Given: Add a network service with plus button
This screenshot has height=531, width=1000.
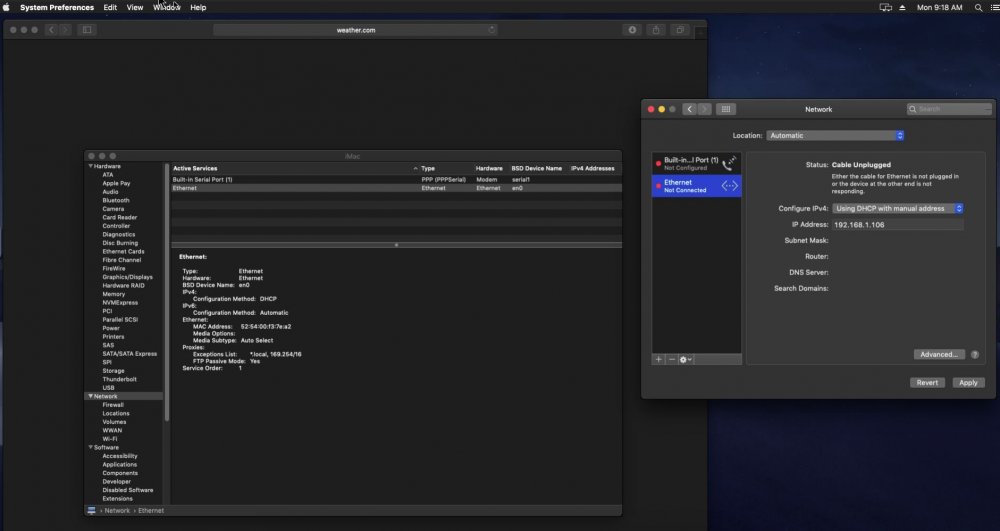Looking at the screenshot, I should point(659,360).
